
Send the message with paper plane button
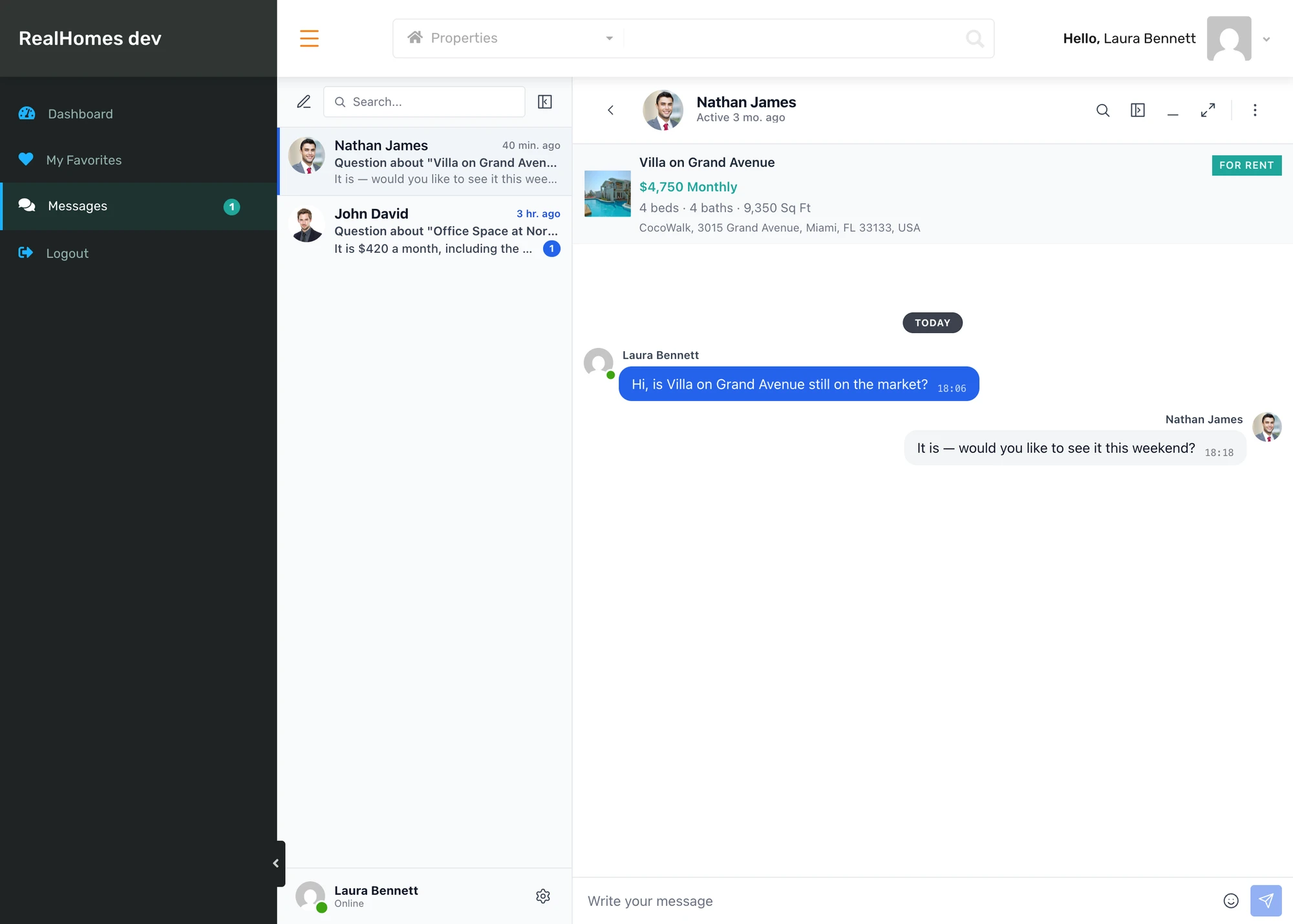coord(1266,901)
